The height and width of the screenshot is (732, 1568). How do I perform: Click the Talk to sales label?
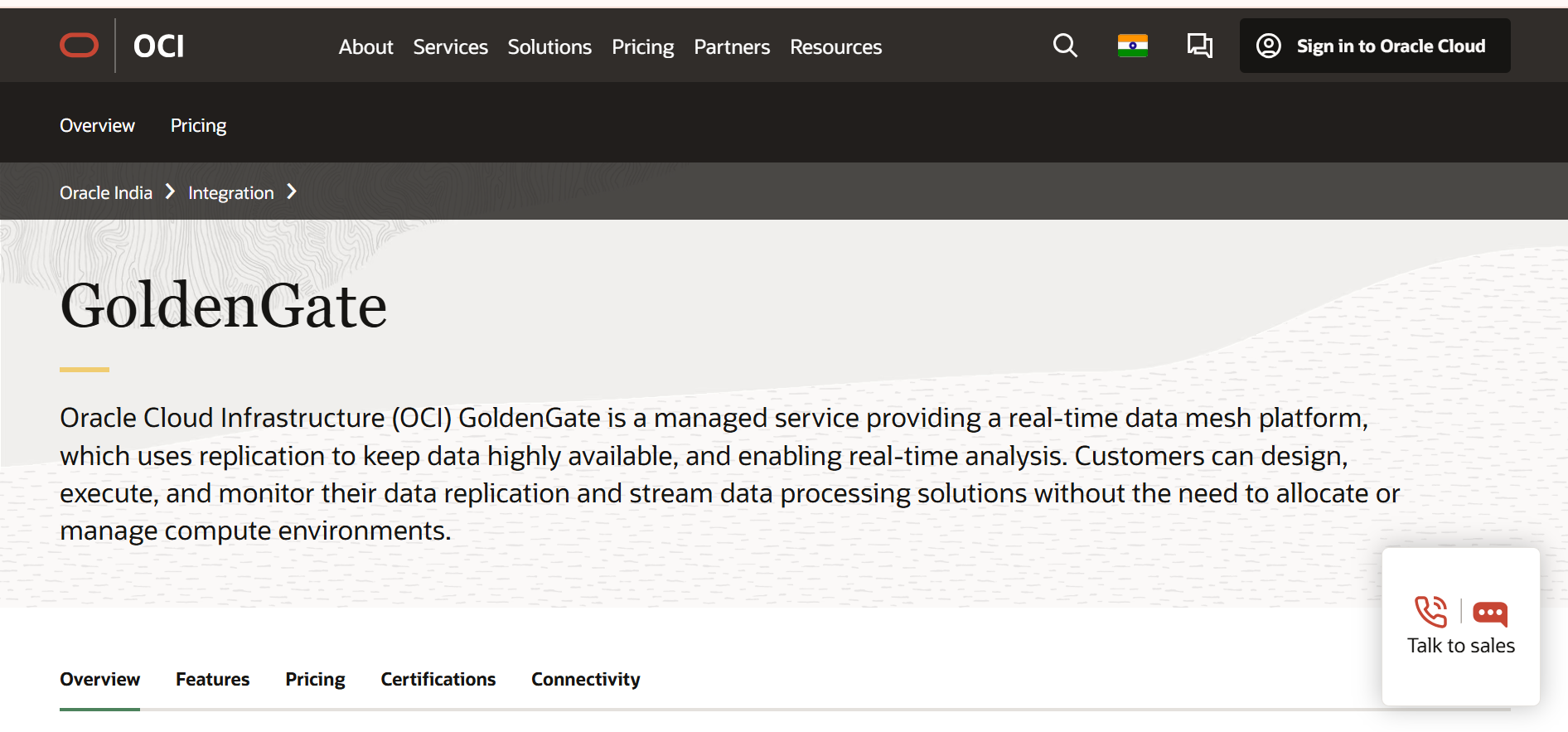1460,646
